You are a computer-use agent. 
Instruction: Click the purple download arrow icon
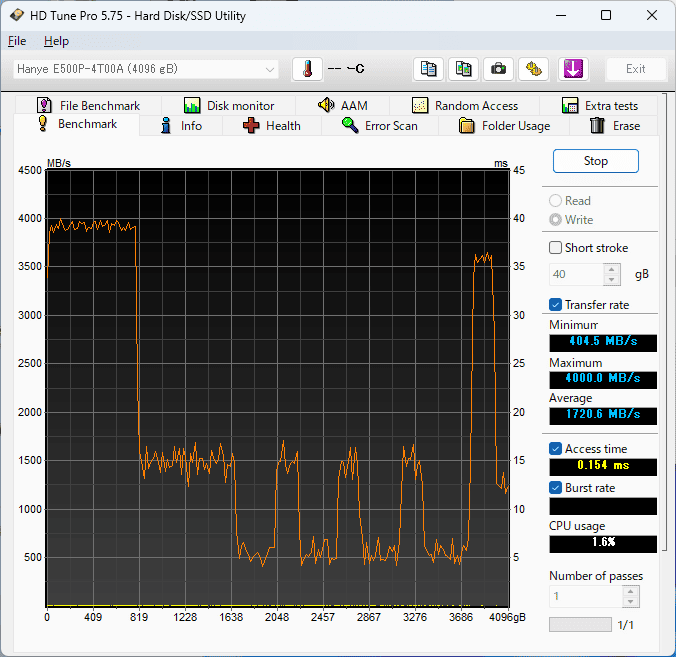point(573,69)
